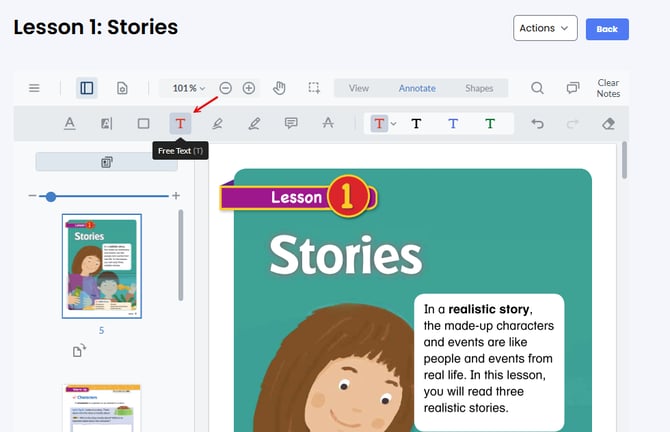Switch to the Shapes tab
The width and height of the screenshot is (670, 432).
pos(479,88)
